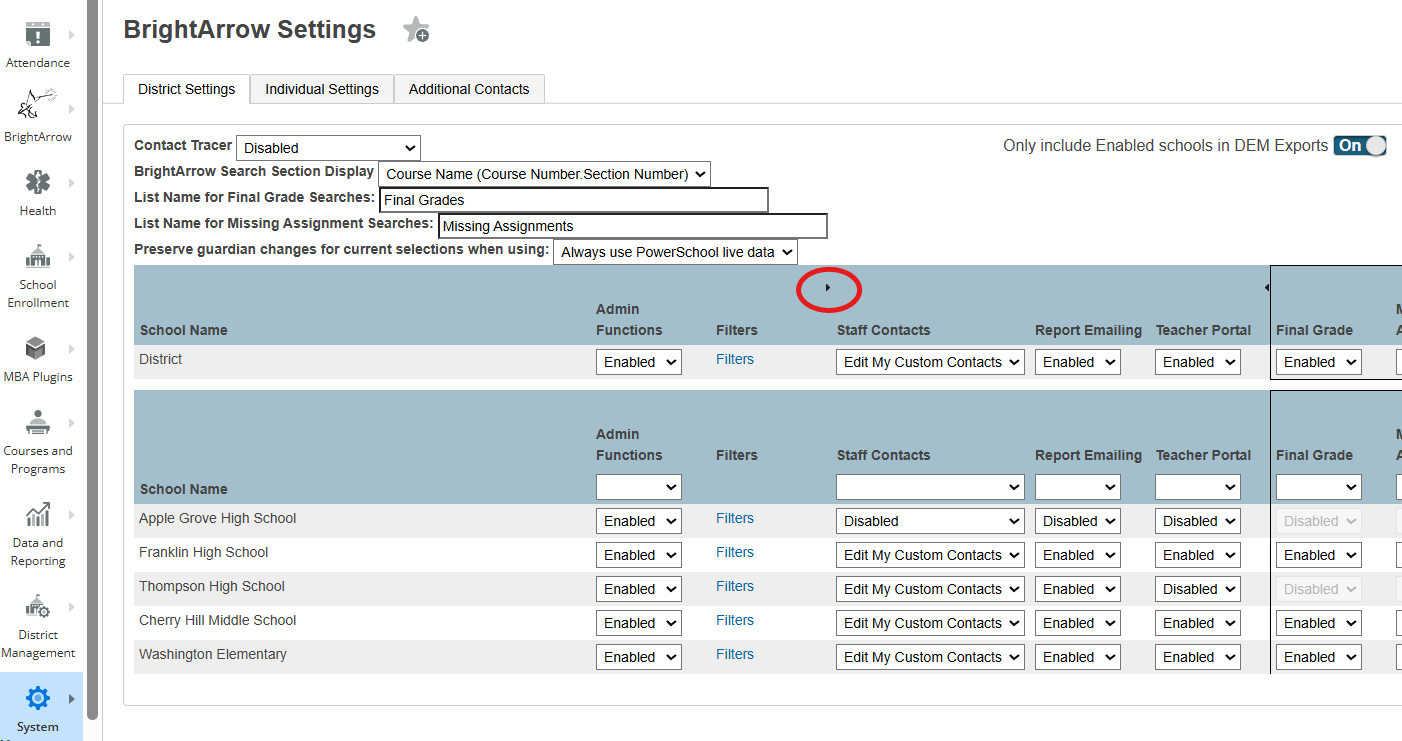The width and height of the screenshot is (1402, 741).
Task: Open District Admin Functions dropdown
Action: 639,362
